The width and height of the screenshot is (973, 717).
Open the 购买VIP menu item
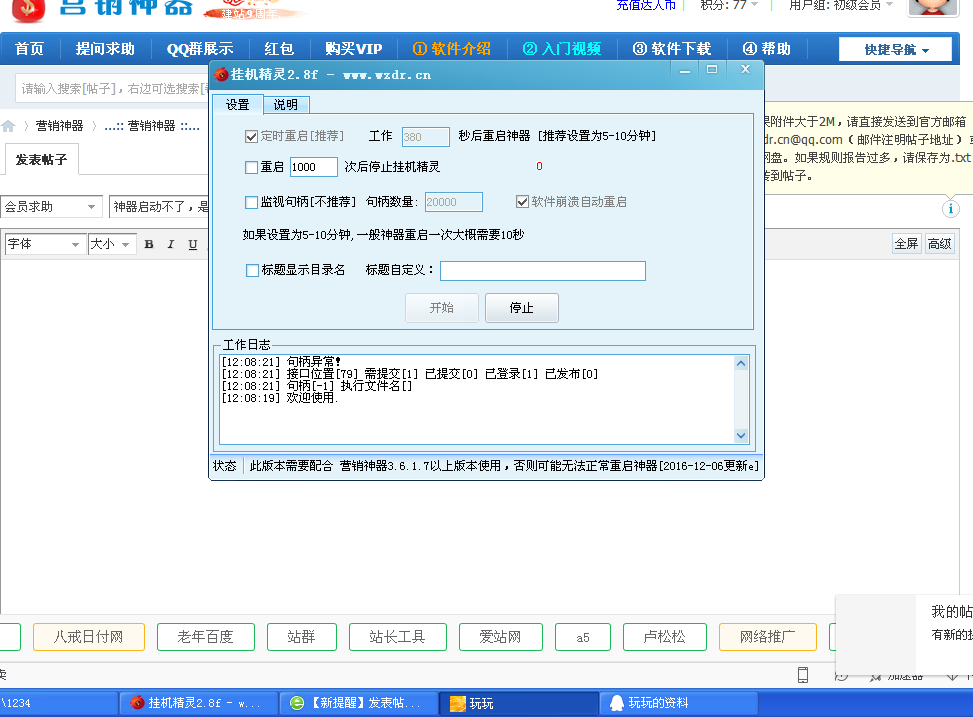click(x=353, y=49)
